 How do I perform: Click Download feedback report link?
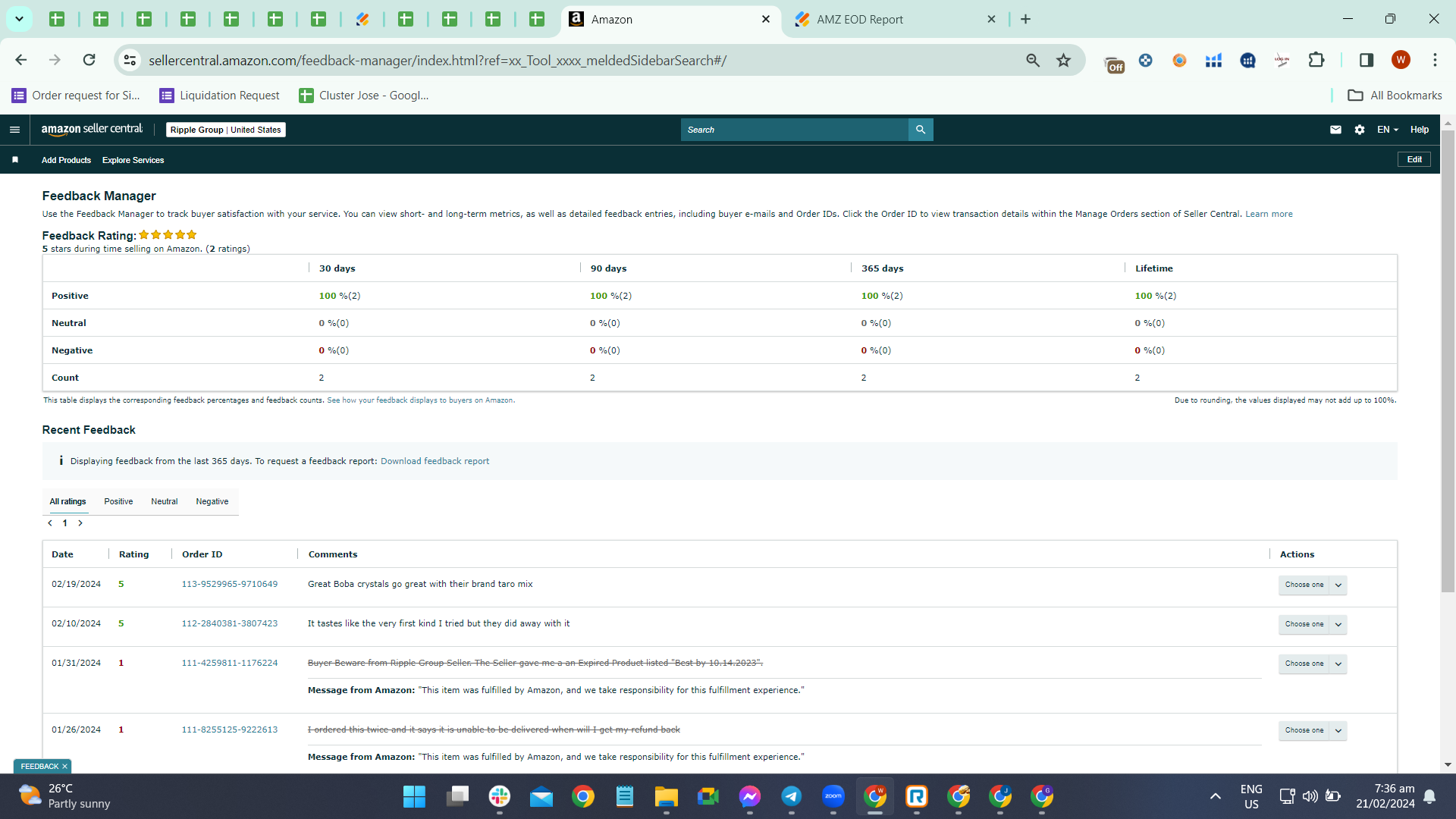[x=435, y=461]
